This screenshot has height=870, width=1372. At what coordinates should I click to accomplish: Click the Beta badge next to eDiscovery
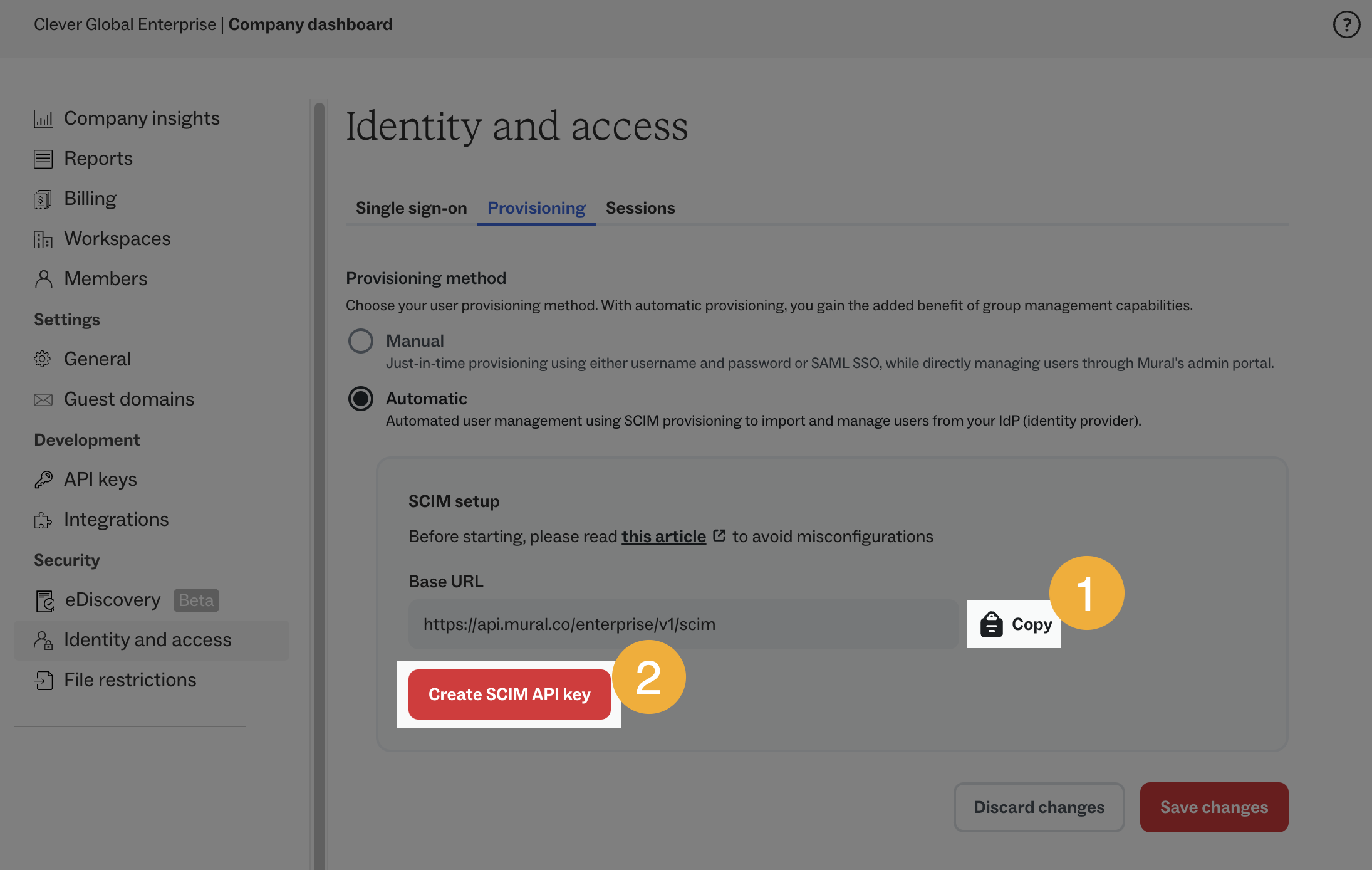tap(196, 600)
